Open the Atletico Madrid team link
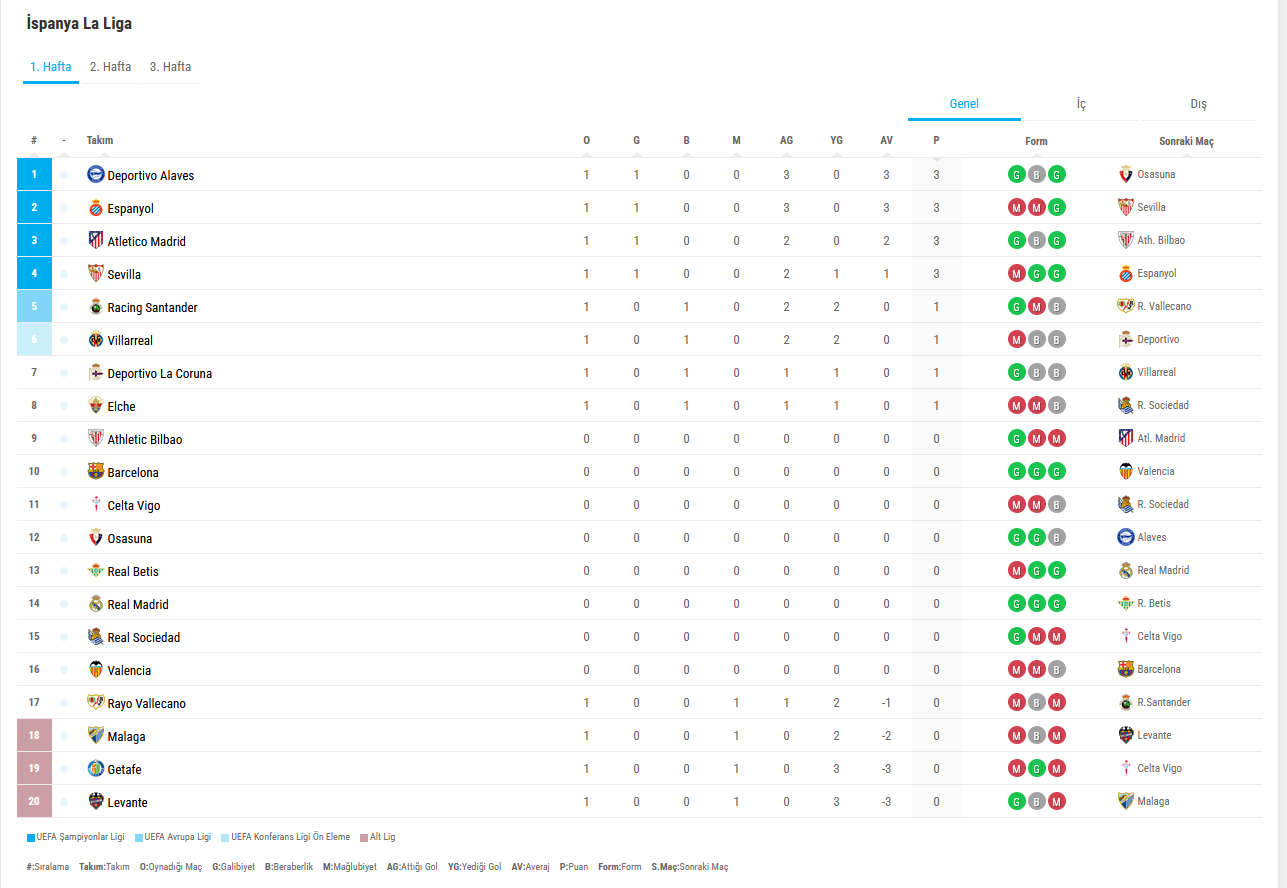 147,241
